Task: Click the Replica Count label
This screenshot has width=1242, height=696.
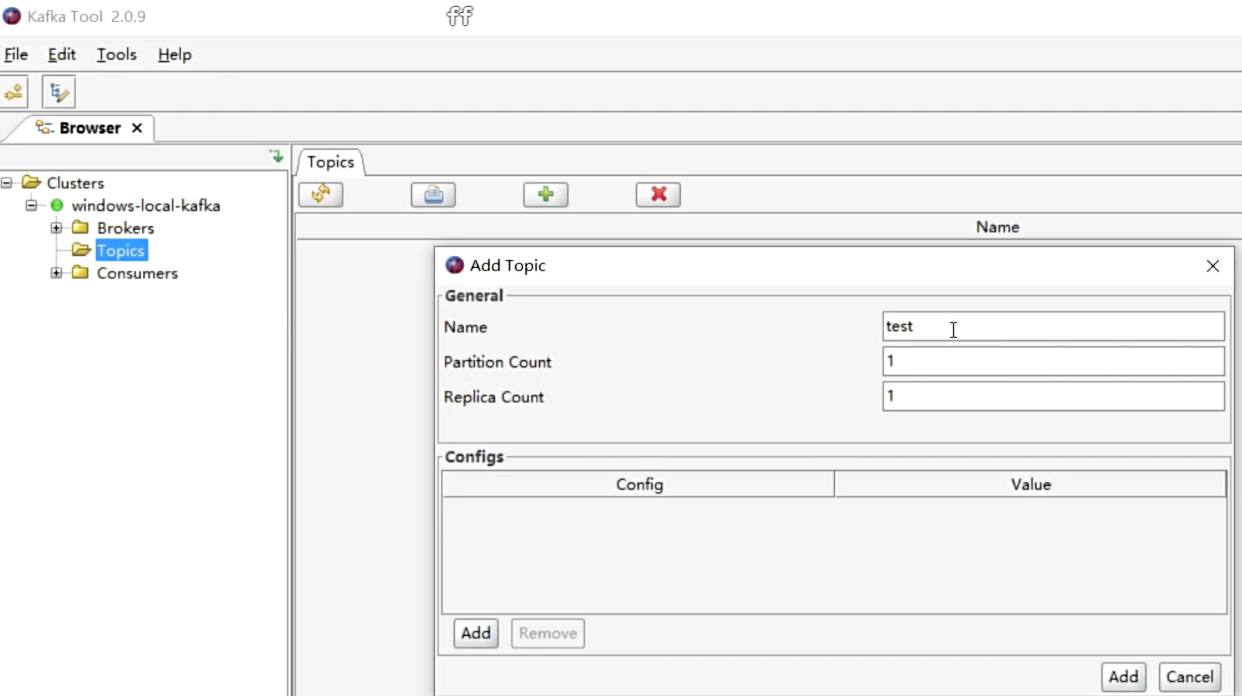Action: (494, 397)
